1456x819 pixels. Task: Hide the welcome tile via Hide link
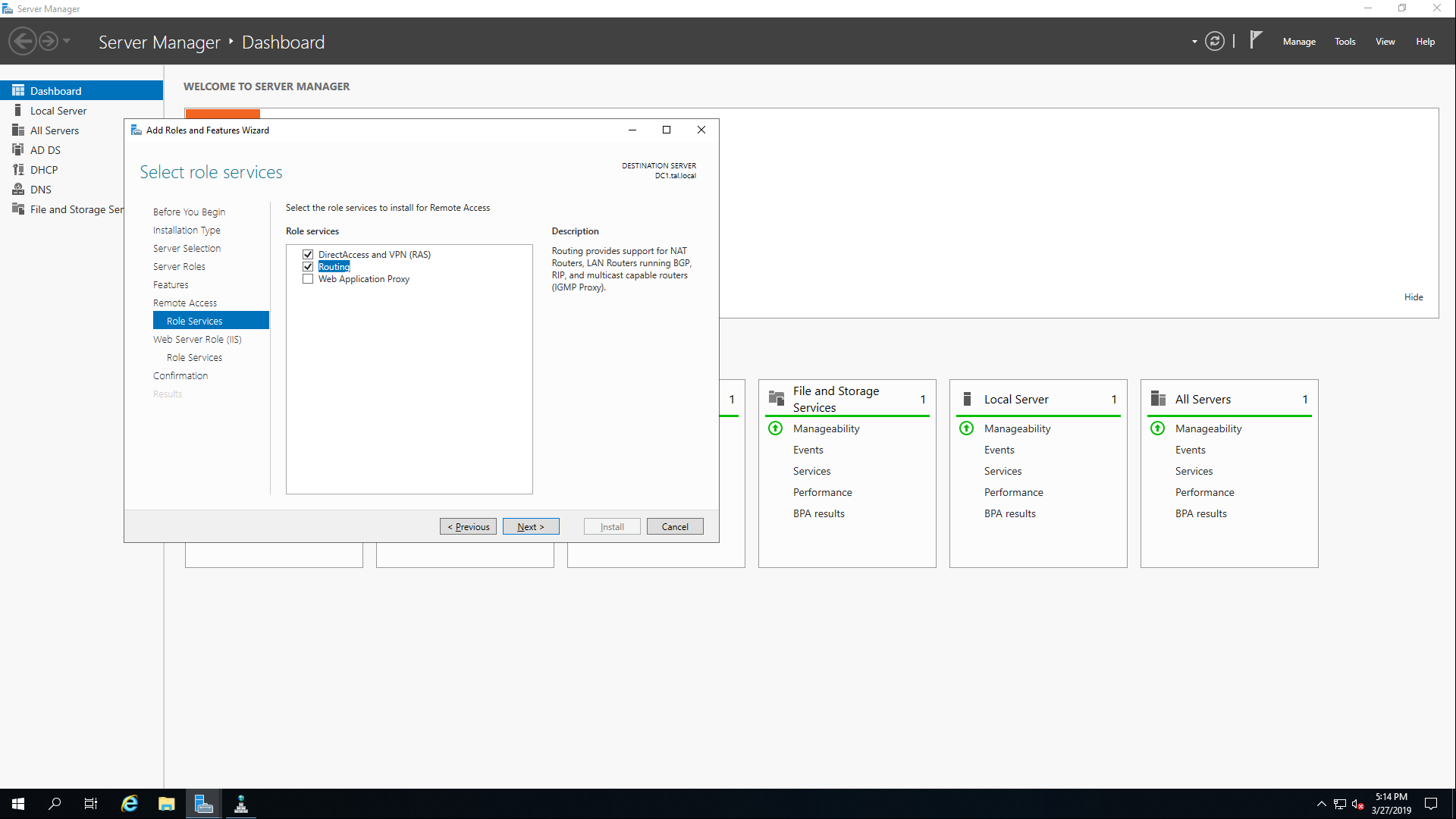point(1414,297)
